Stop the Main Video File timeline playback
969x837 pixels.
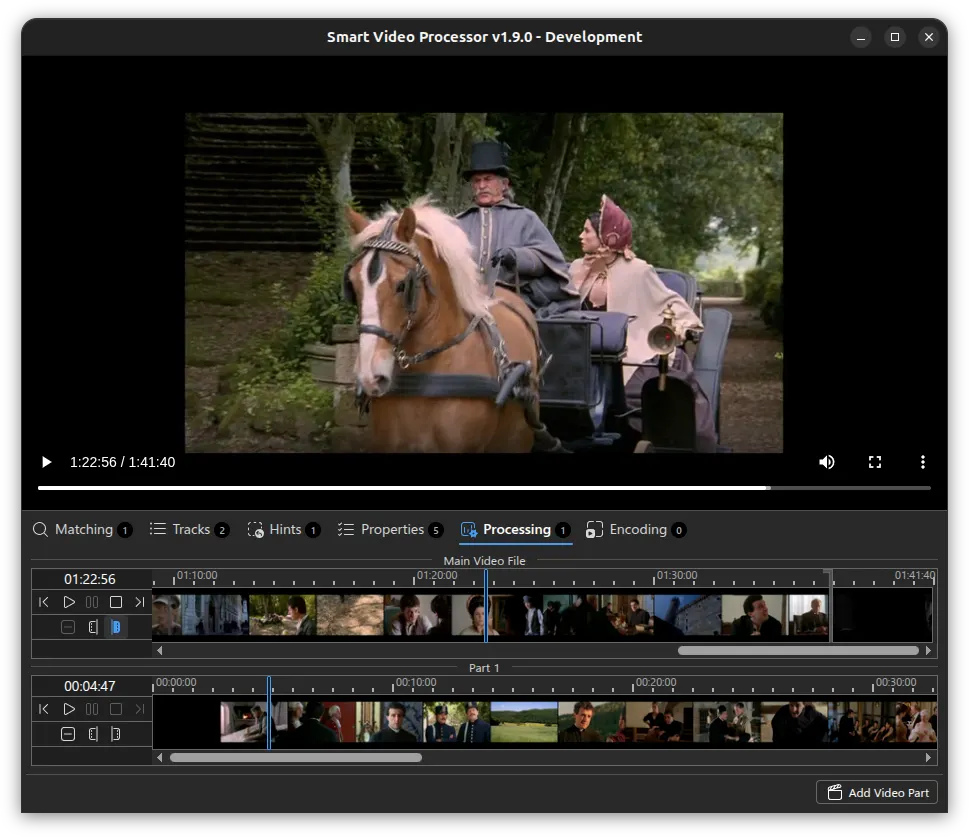coord(116,602)
